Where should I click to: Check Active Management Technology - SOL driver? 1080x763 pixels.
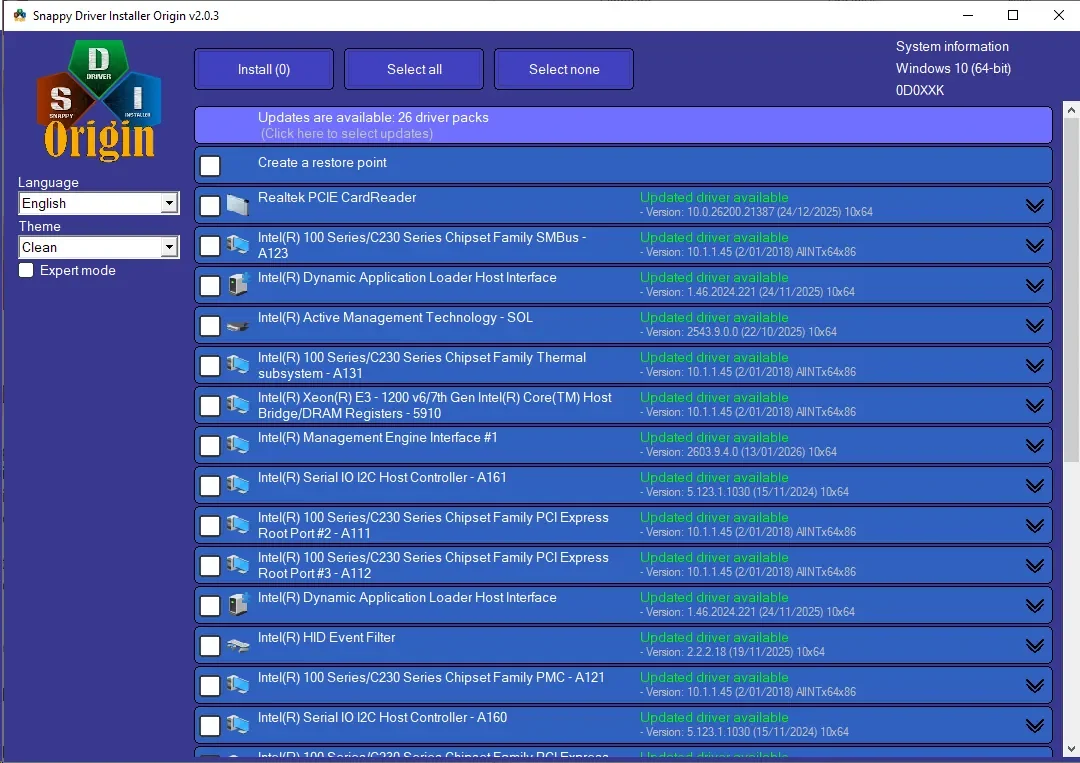pyautogui.click(x=210, y=325)
